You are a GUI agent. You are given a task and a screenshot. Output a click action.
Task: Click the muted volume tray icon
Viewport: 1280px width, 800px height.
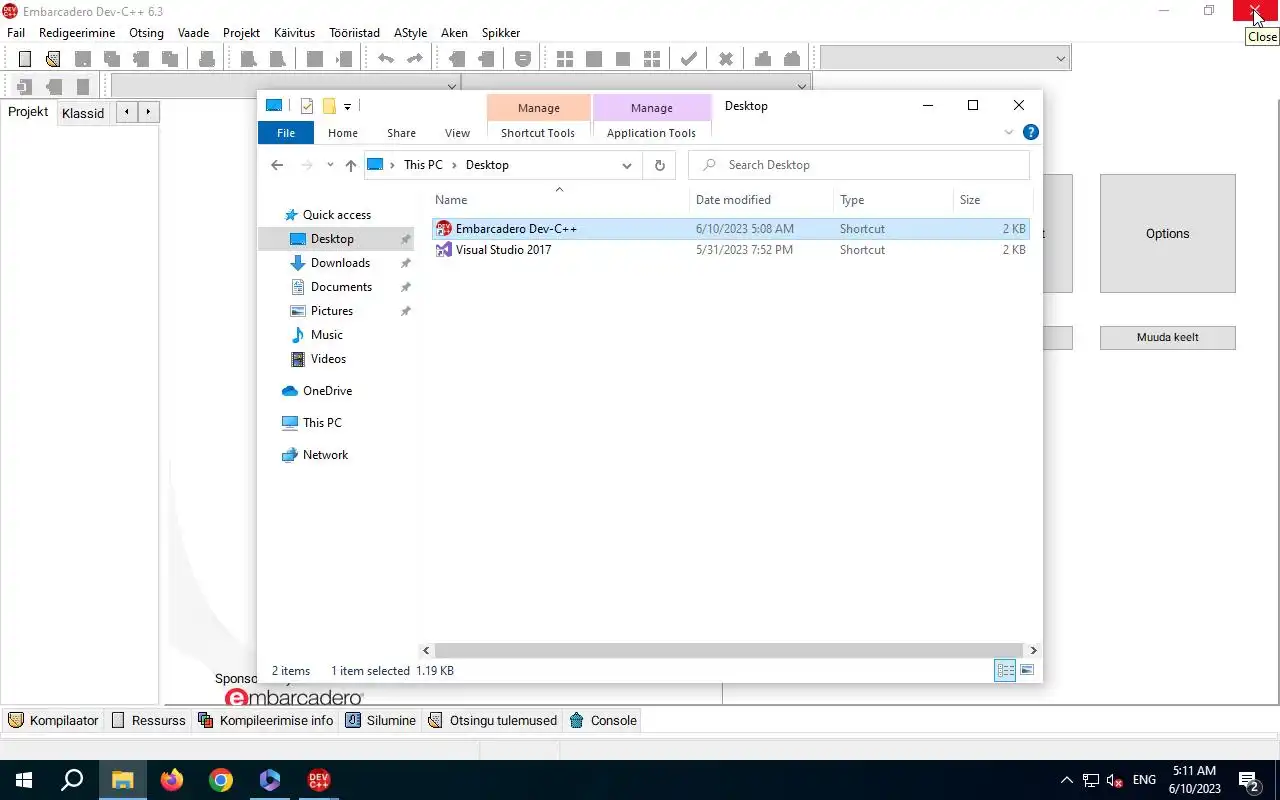point(1115,780)
